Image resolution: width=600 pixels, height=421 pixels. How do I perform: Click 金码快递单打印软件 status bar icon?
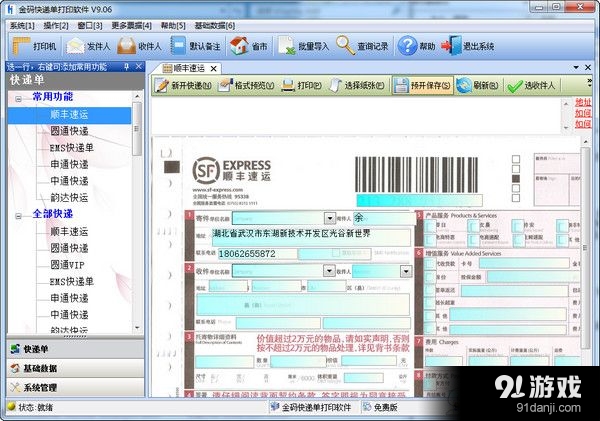274,407
